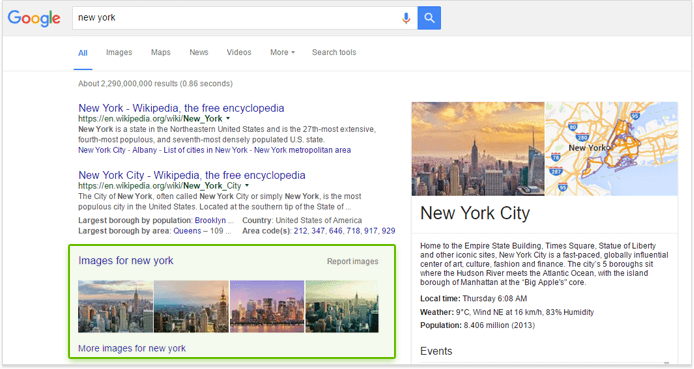The image size is (694, 369).
Task: Open the New York map thumbnail
Action: coord(611,149)
